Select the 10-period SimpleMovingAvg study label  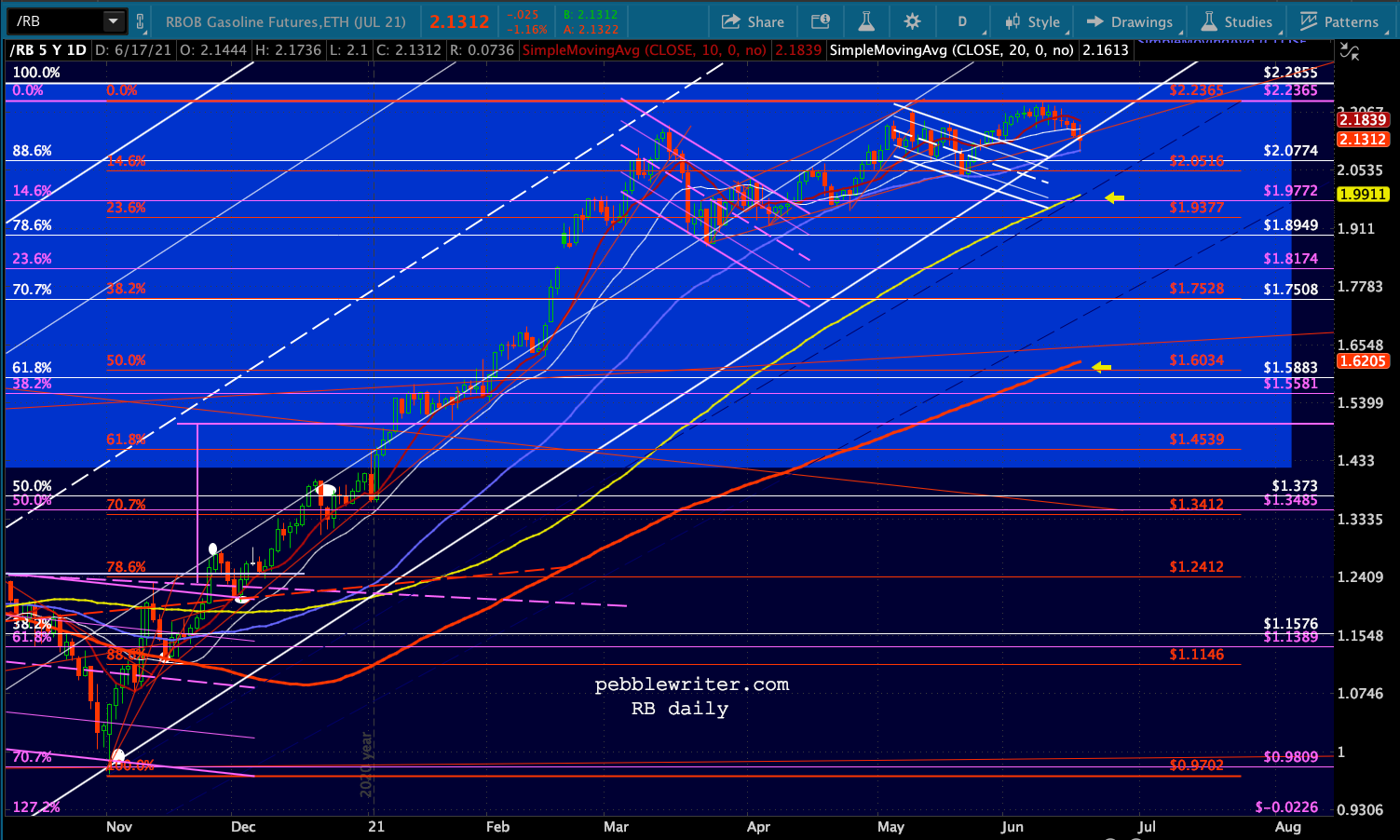pos(645,50)
